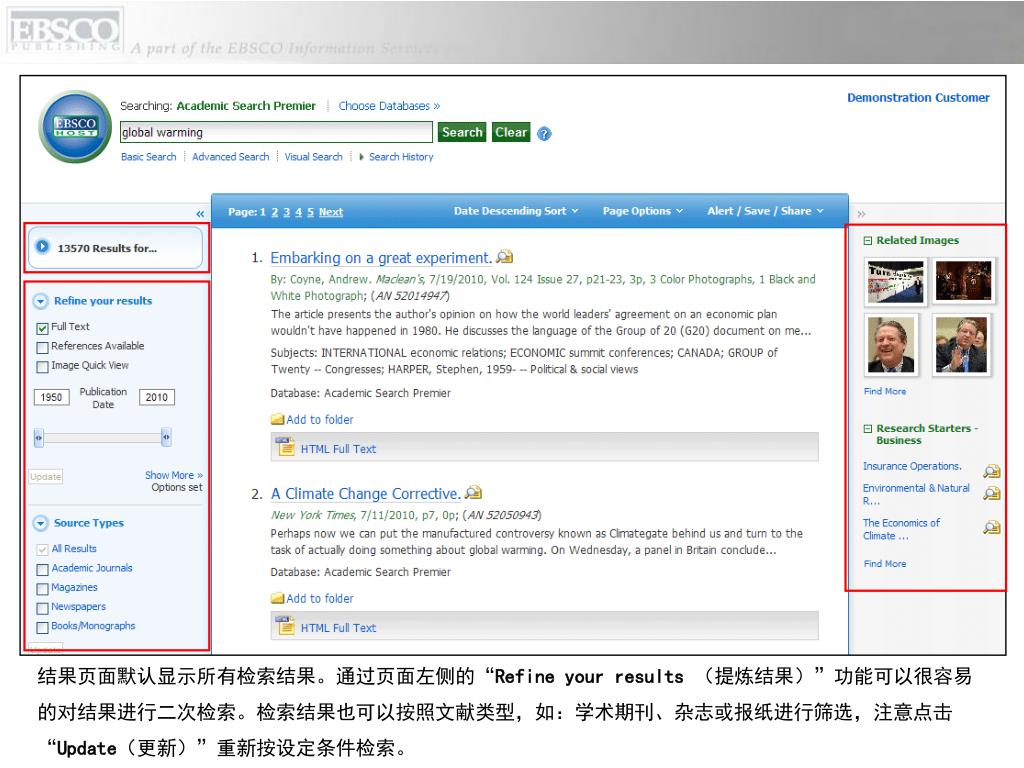Click Next page link
1024x768 pixels.
(331, 212)
